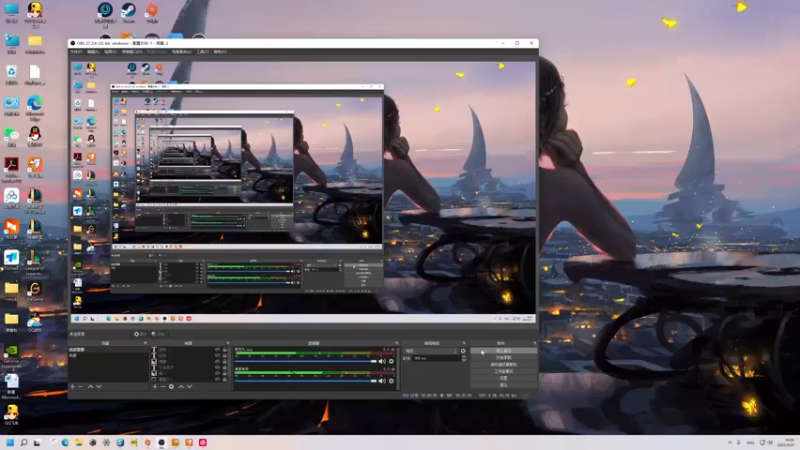The width and height of the screenshot is (800, 450).
Task: Open the Scene Collection menu in OBS
Action: [x=181, y=52]
